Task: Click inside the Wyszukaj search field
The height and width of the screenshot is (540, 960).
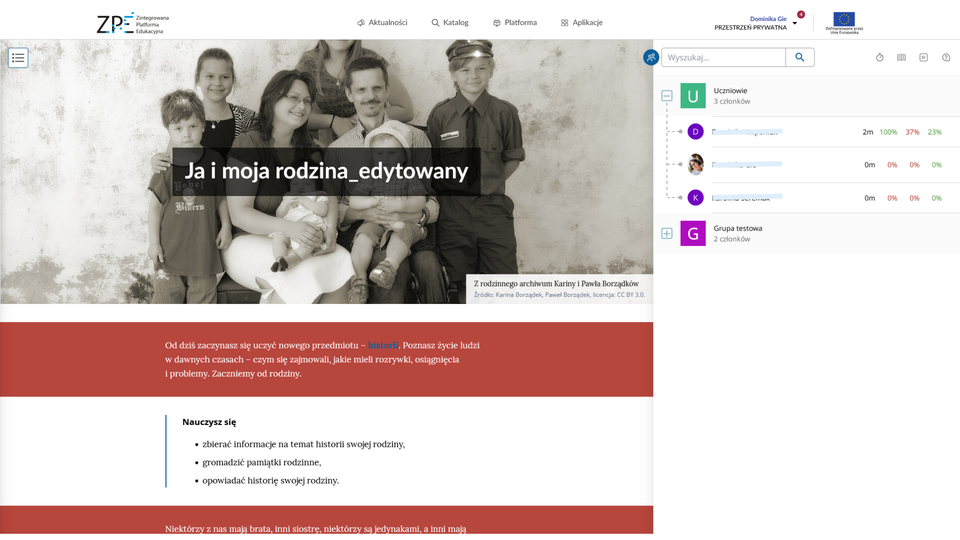Action: [723, 58]
